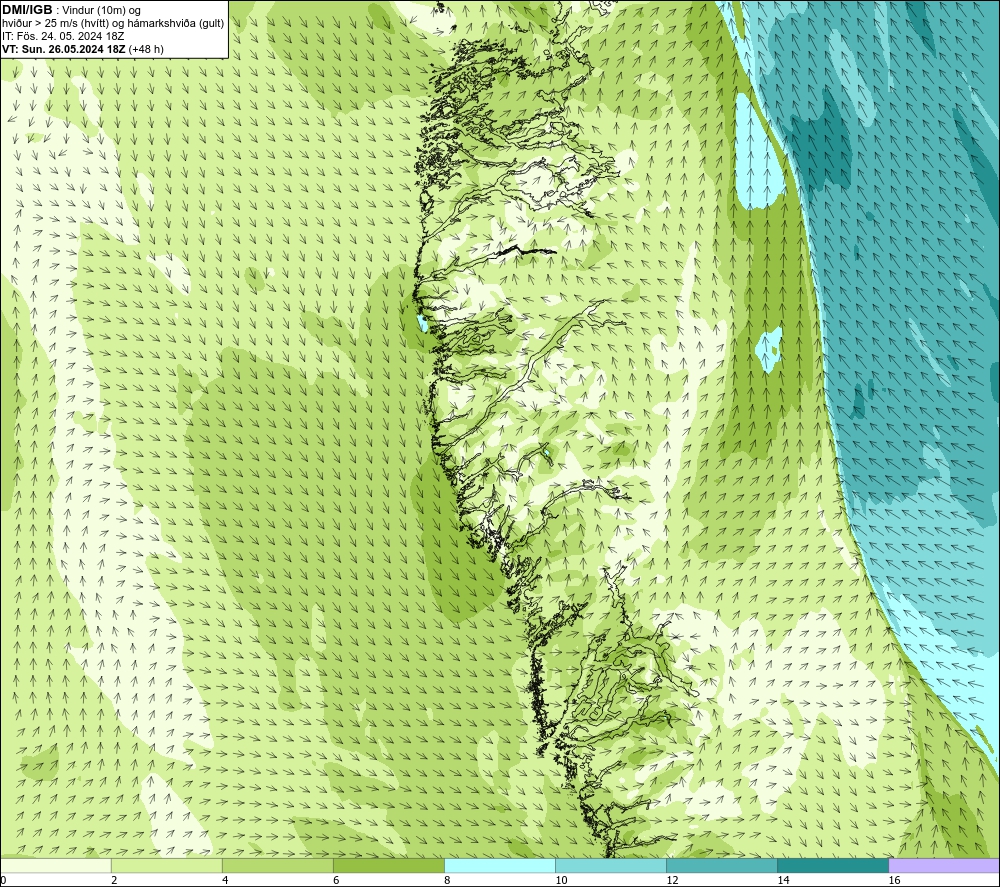The image size is (1000, 887).
Task: Choose the 6–8 m/s darker green swatch
Action: click(388, 865)
